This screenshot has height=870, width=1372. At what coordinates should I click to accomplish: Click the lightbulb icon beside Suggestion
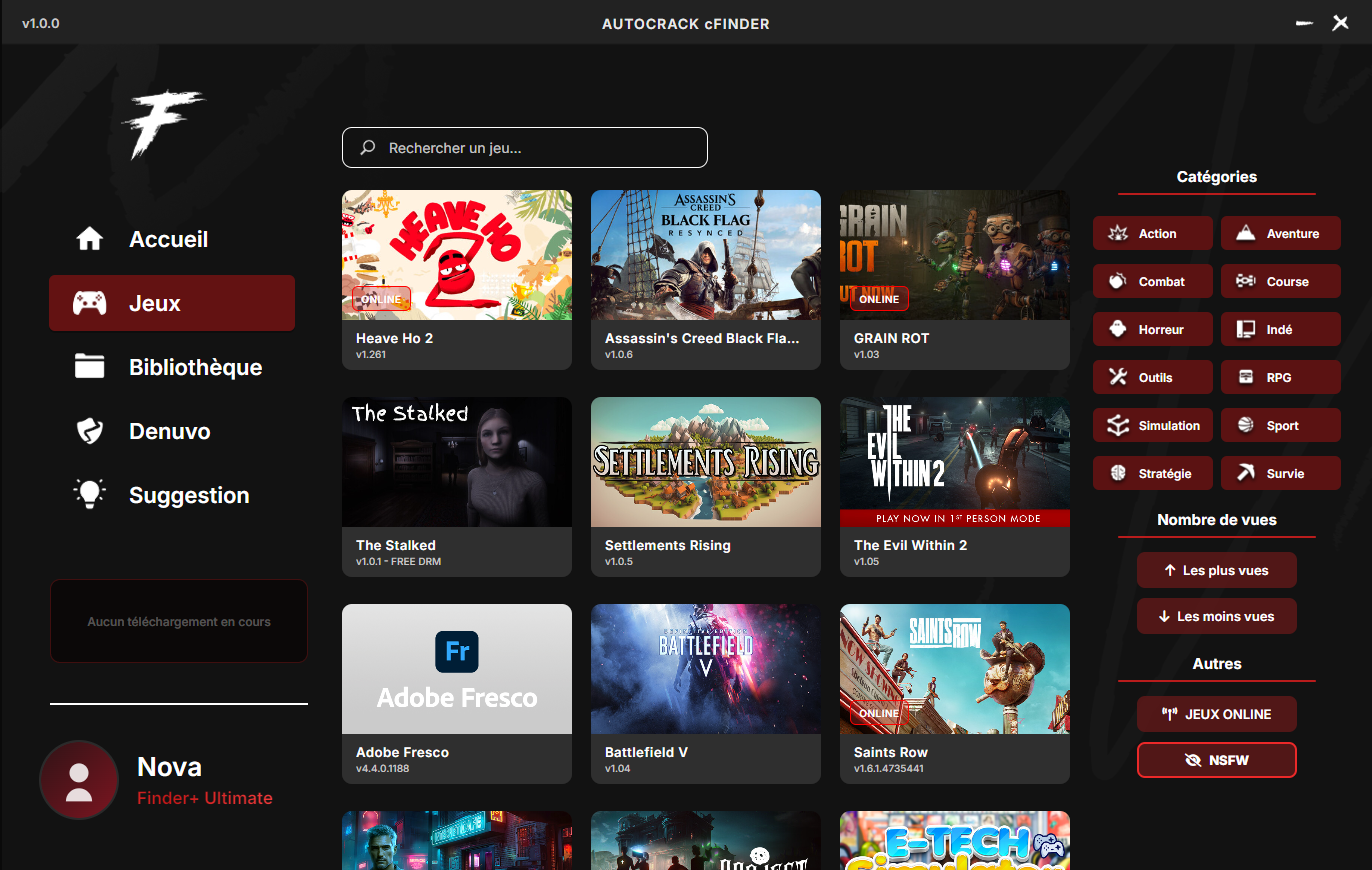click(x=90, y=494)
